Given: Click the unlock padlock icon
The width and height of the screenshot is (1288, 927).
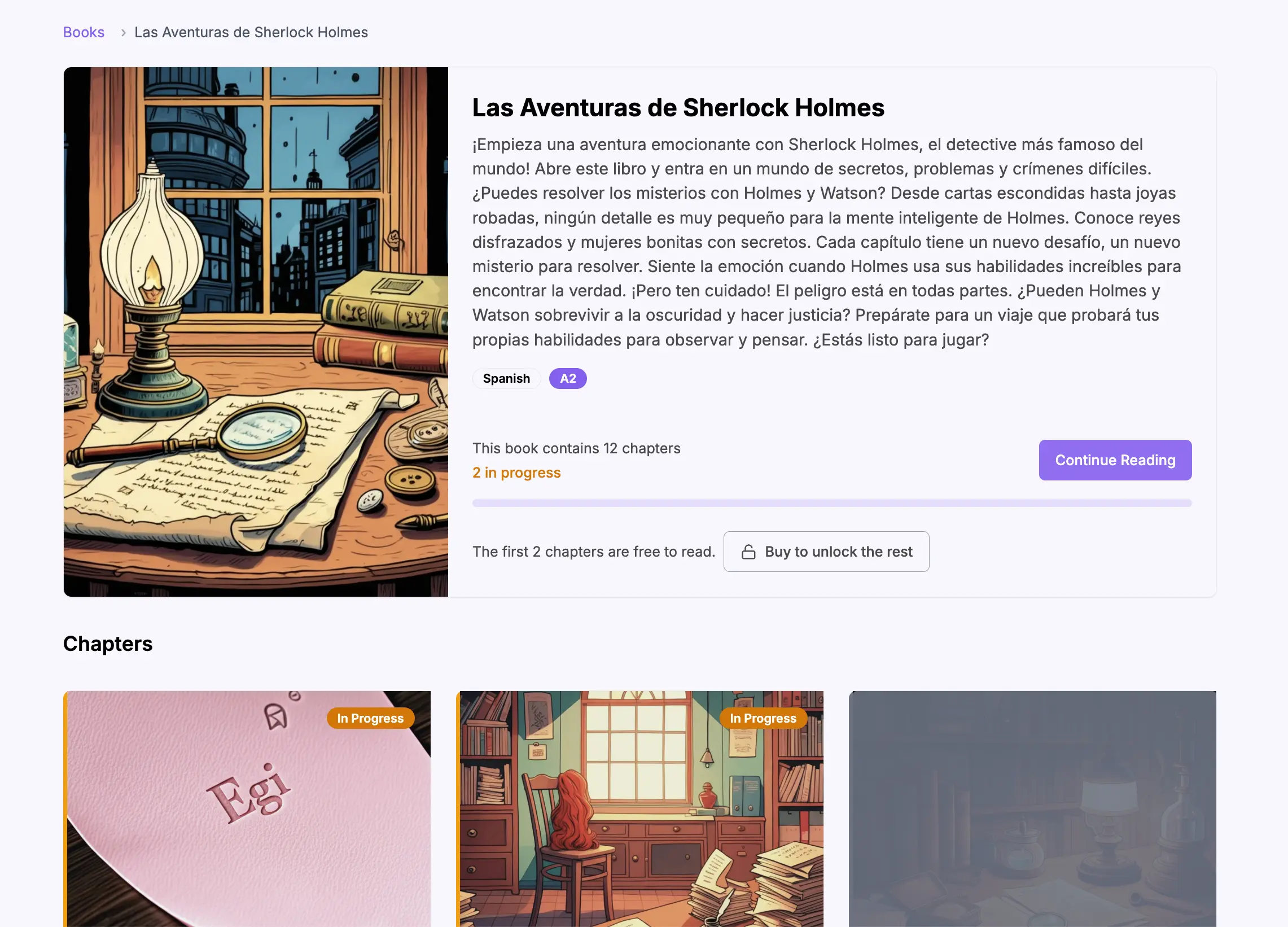Looking at the screenshot, I should pos(748,552).
